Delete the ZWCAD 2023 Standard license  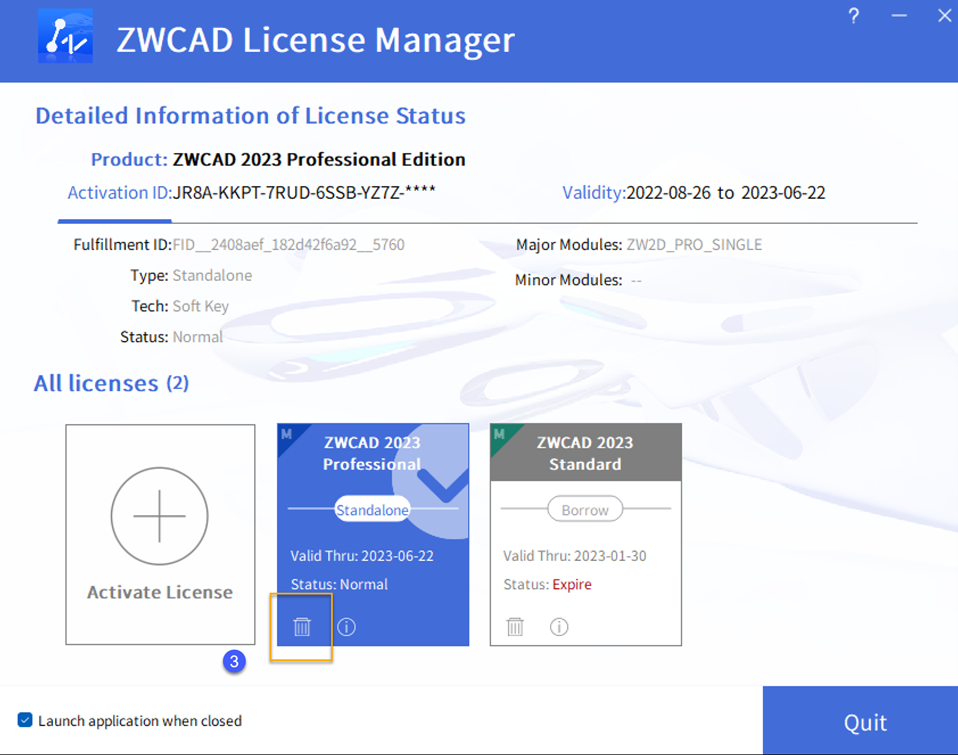tap(515, 627)
